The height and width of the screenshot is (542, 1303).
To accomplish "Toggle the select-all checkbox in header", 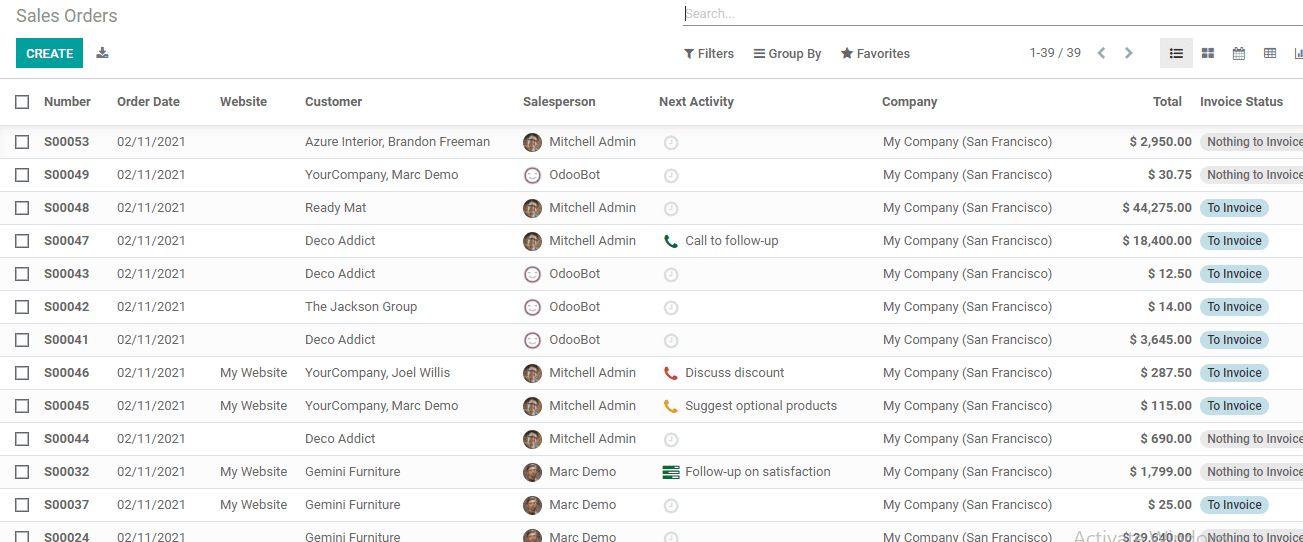I will pyautogui.click(x=22, y=102).
